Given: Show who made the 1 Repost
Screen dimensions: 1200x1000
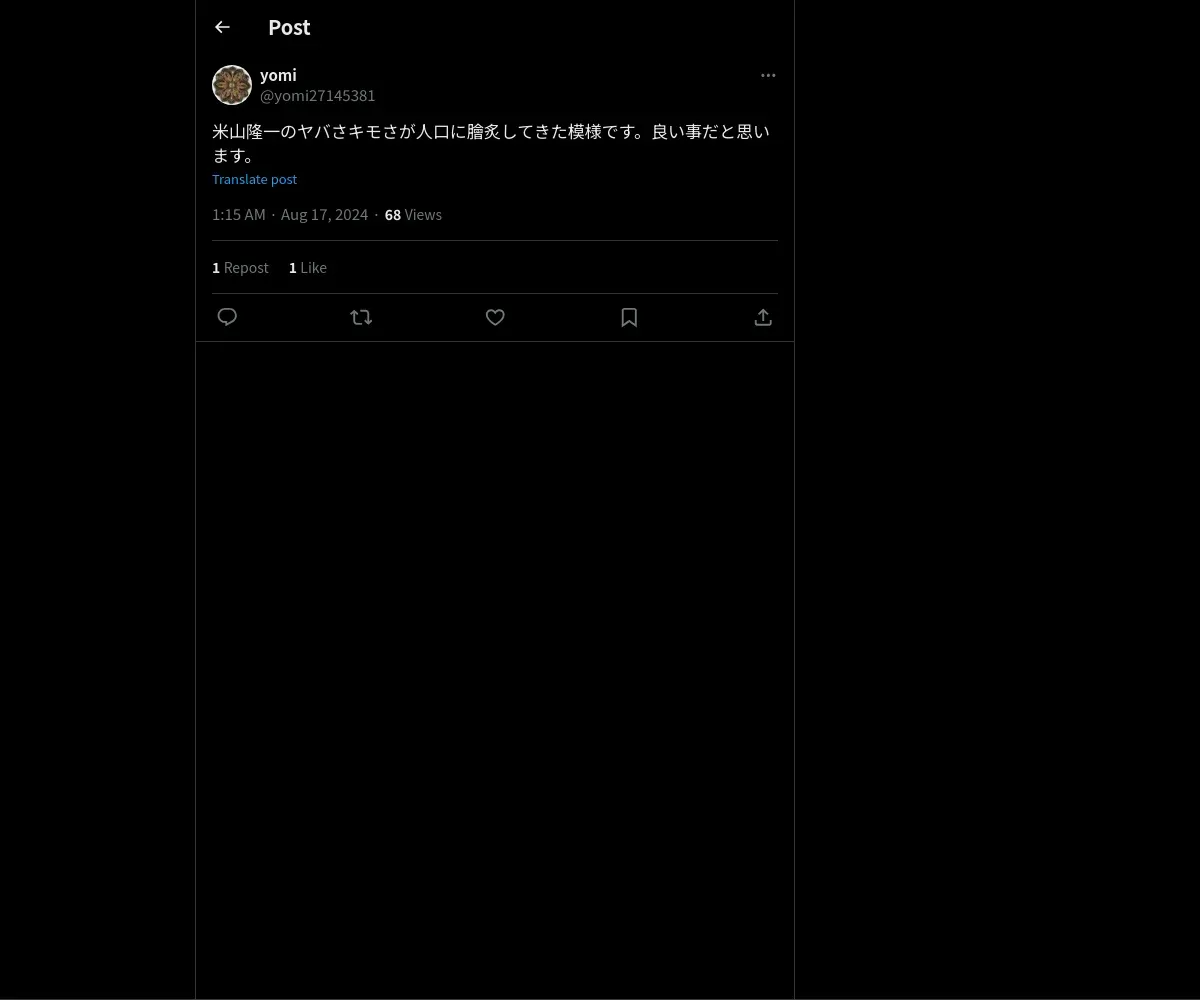Looking at the screenshot, I should click(x=240, y=267).
